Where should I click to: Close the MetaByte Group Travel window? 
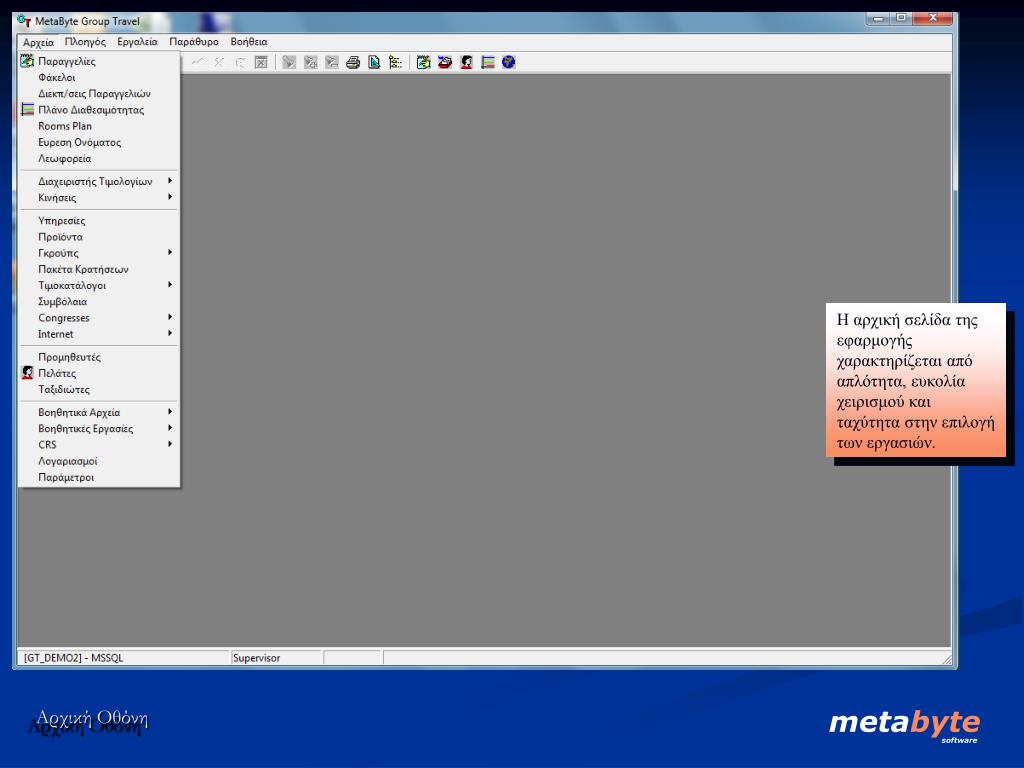(x=933, y=18)
